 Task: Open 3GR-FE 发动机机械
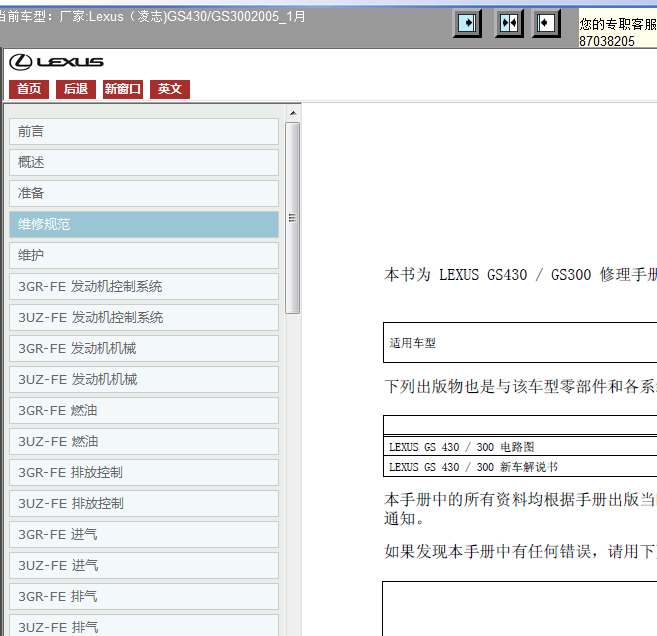coord(144,349)
